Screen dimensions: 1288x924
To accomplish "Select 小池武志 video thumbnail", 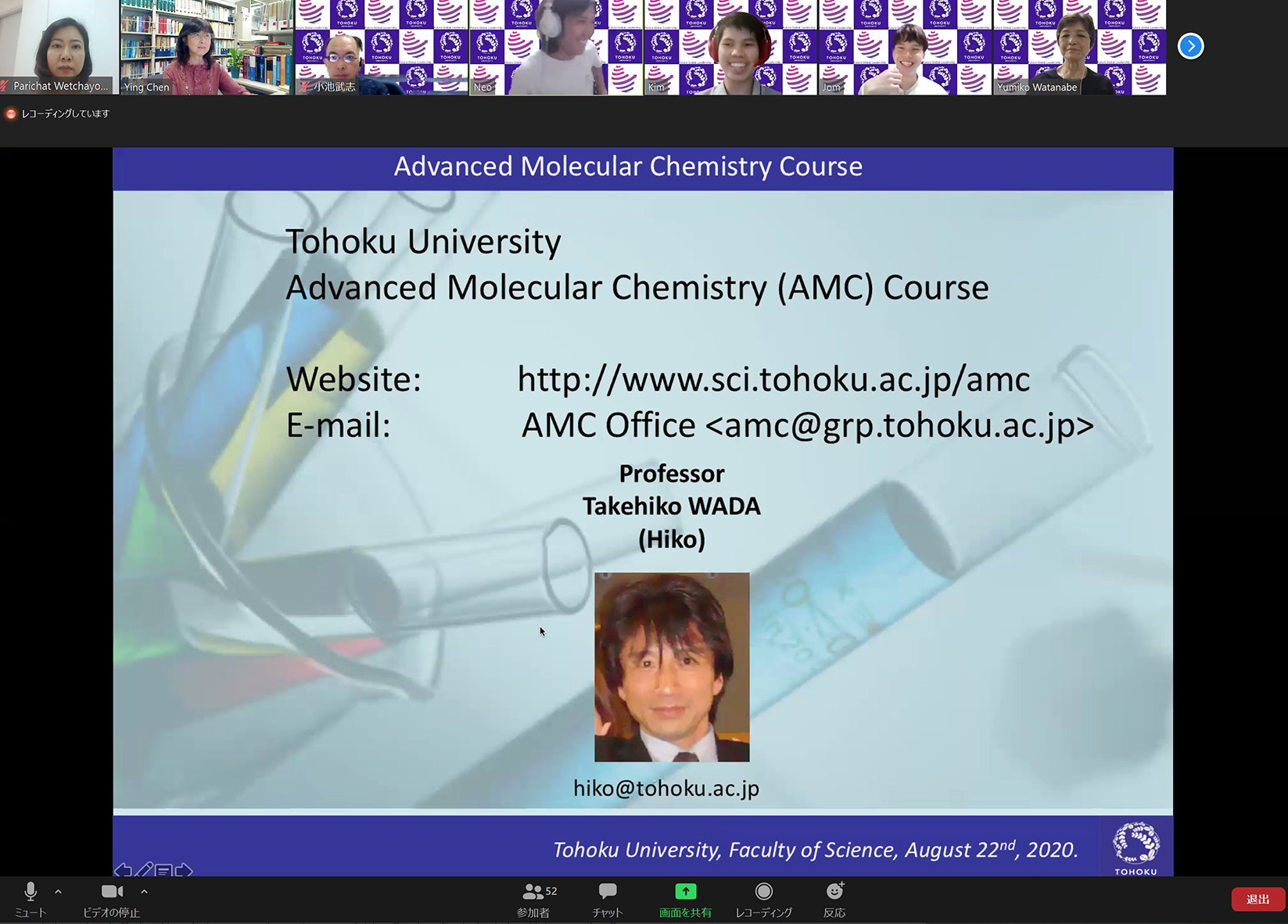I will click(x=382, y=47).
